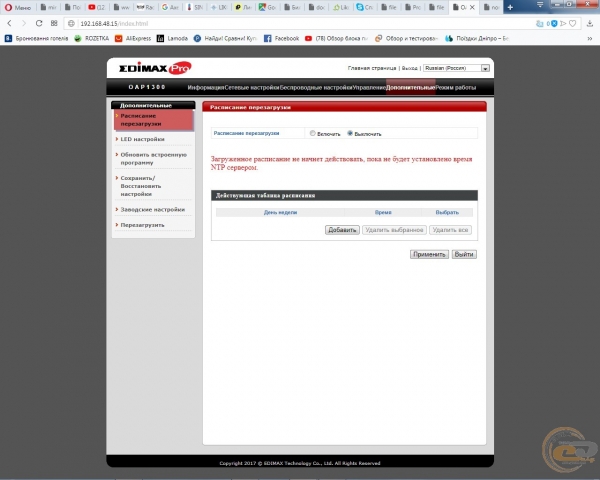The image size is (600, 480).
Task: Select the Выключить radio button
Action: coord(350,133)
